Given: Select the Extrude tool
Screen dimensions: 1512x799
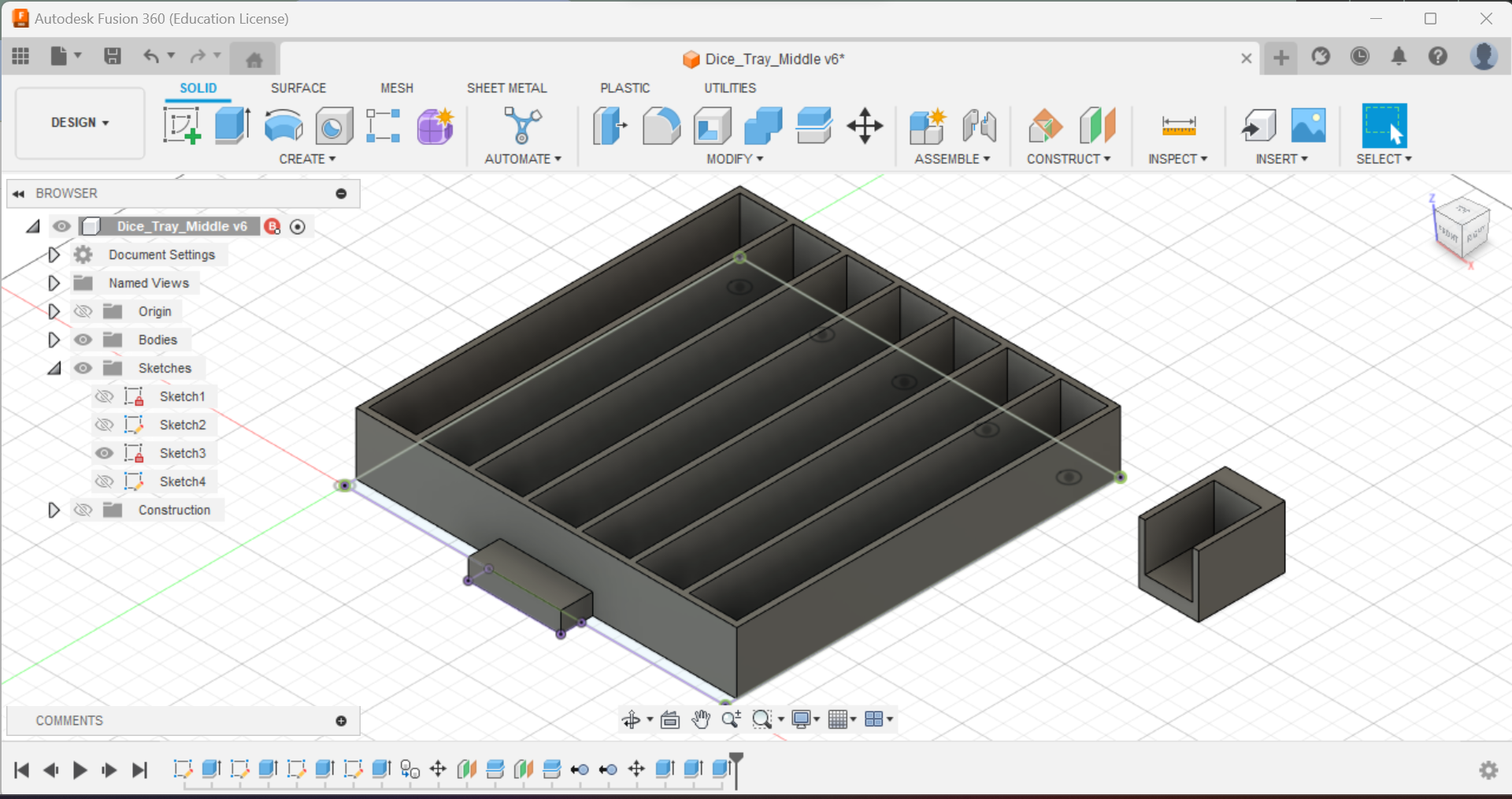Looking at the screenshot, I should click(232, 125).
